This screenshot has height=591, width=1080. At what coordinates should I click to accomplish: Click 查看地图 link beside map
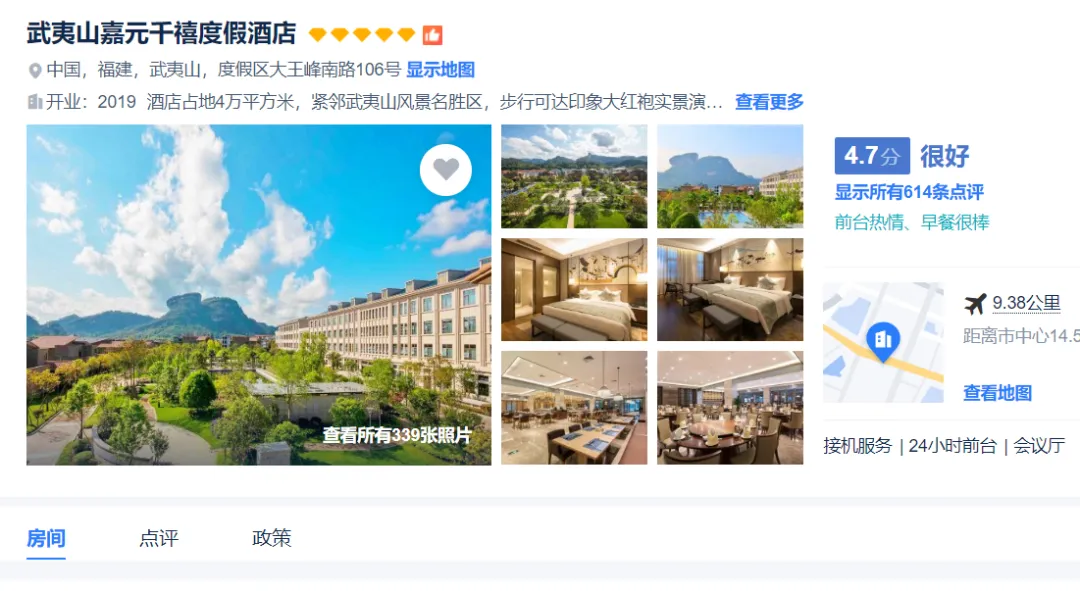[x=997, y=393]
